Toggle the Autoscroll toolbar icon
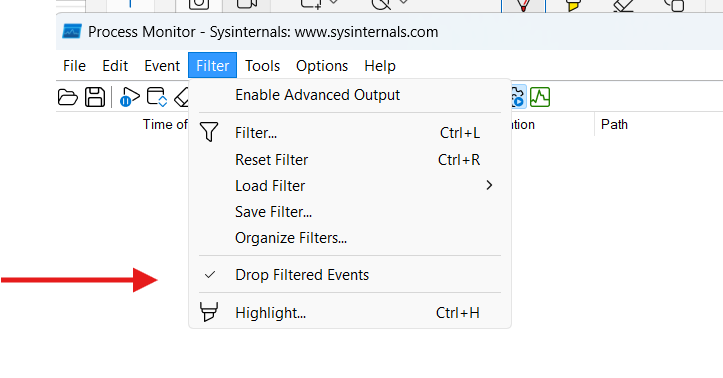 pos(157,97)
